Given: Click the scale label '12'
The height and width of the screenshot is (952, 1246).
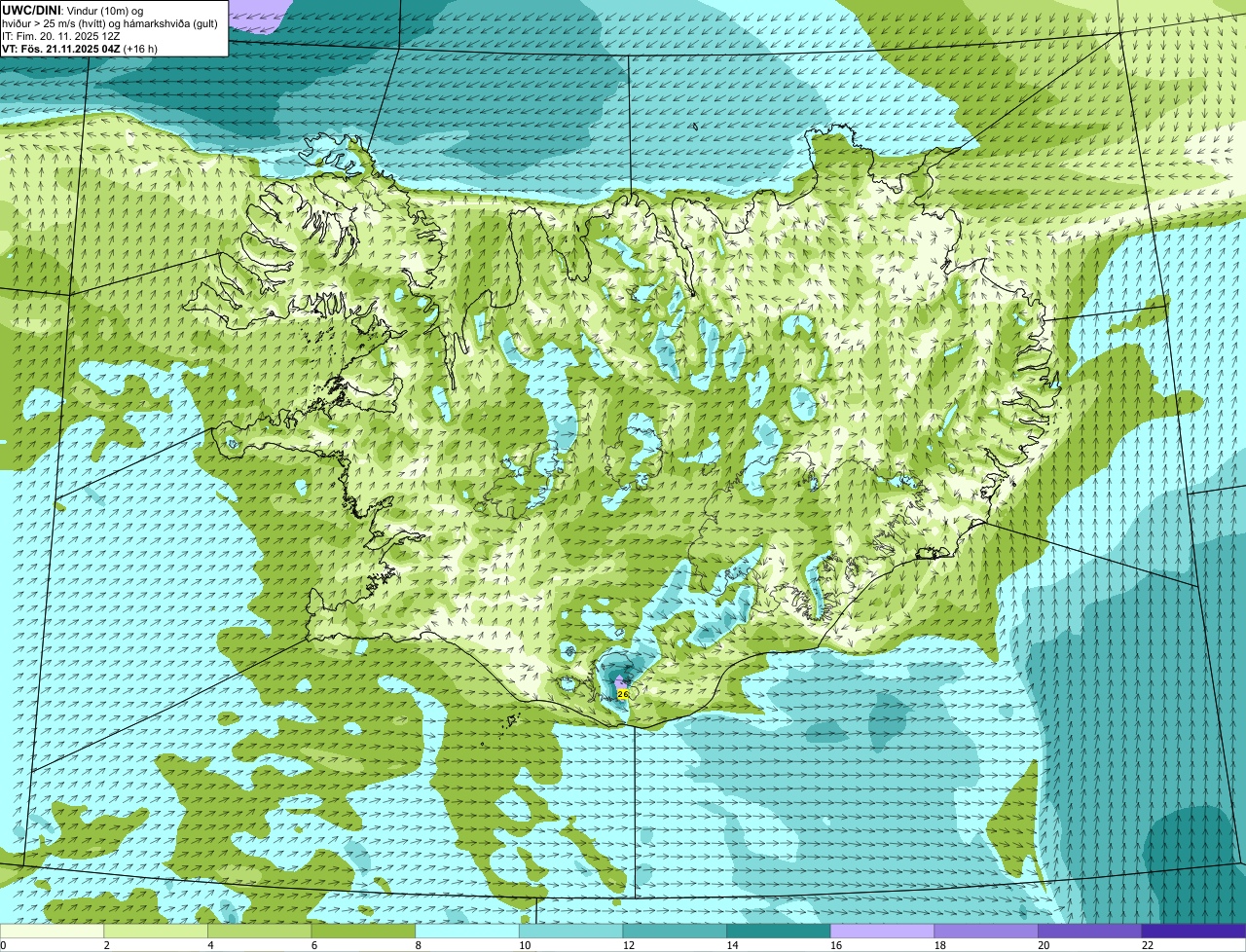Looking at the screenshot, I should point(629,945).
